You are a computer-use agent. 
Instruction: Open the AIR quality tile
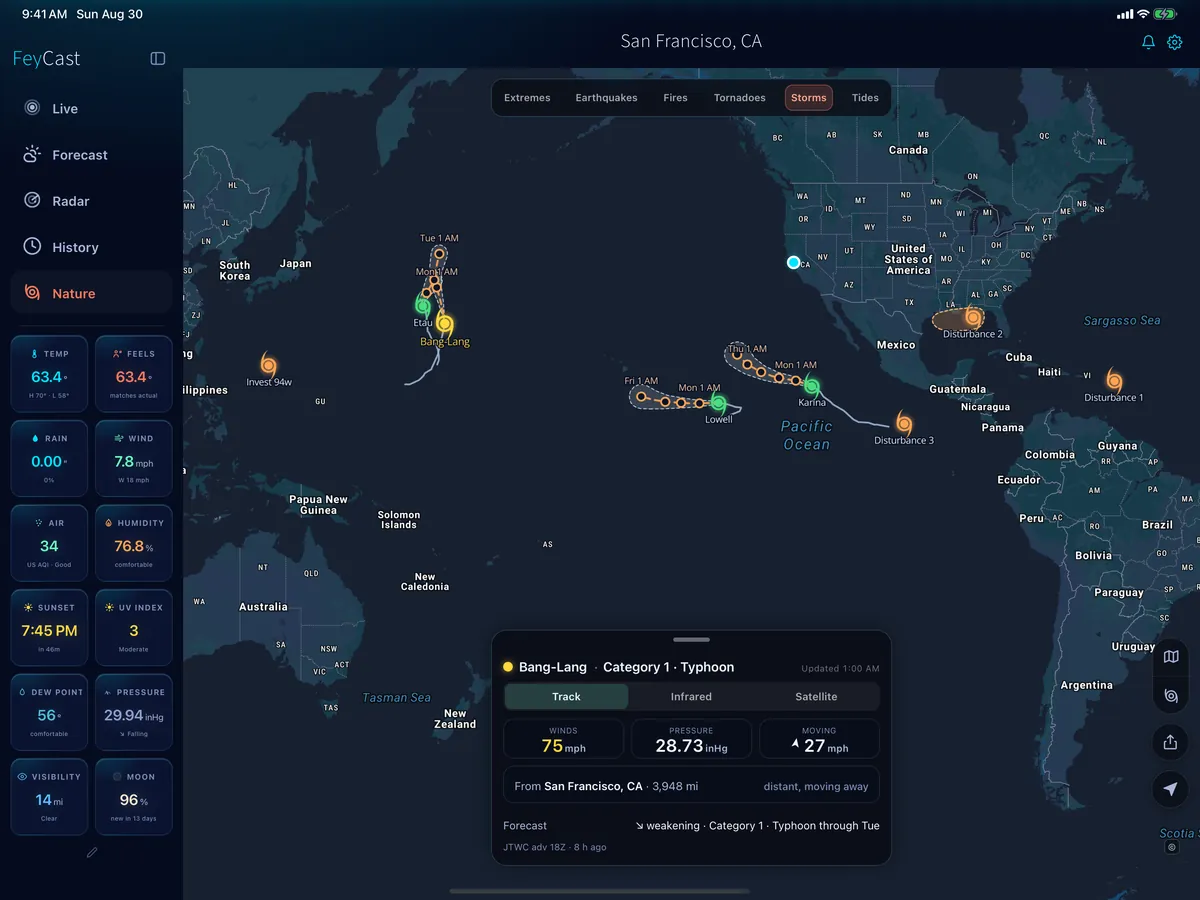49,543
